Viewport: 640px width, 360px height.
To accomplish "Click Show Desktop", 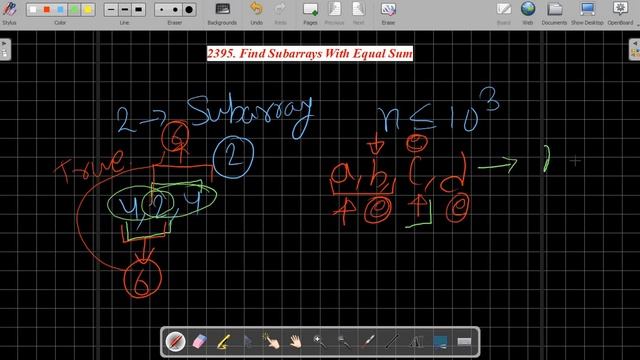I will (x=587, y=13).
